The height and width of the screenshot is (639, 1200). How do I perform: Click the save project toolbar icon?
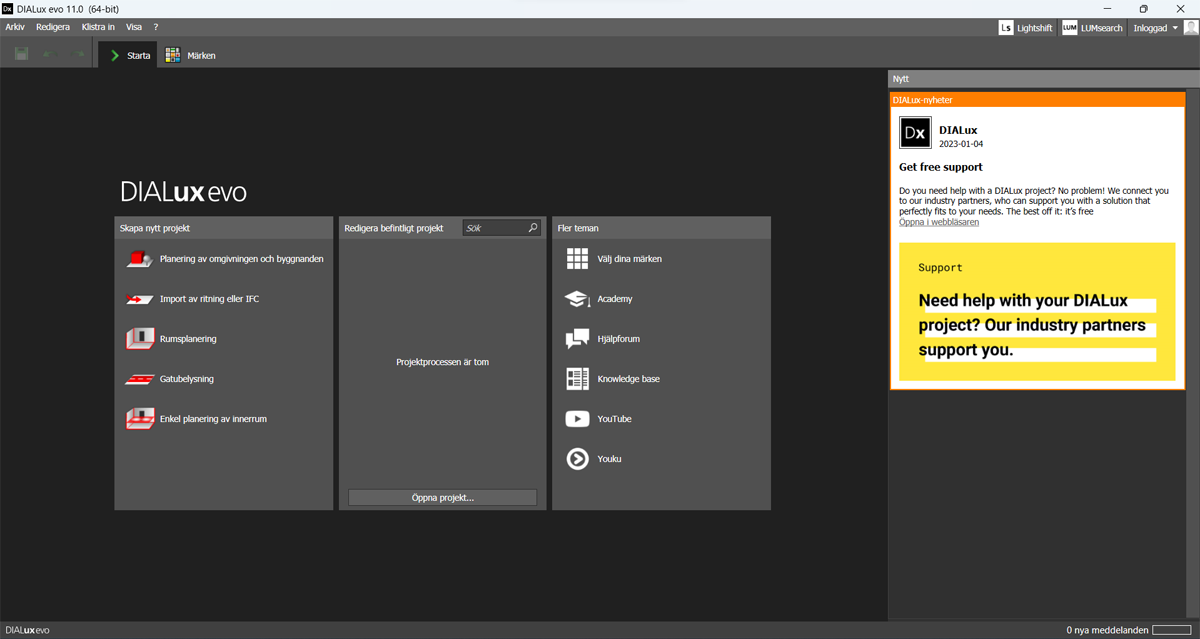21,55
